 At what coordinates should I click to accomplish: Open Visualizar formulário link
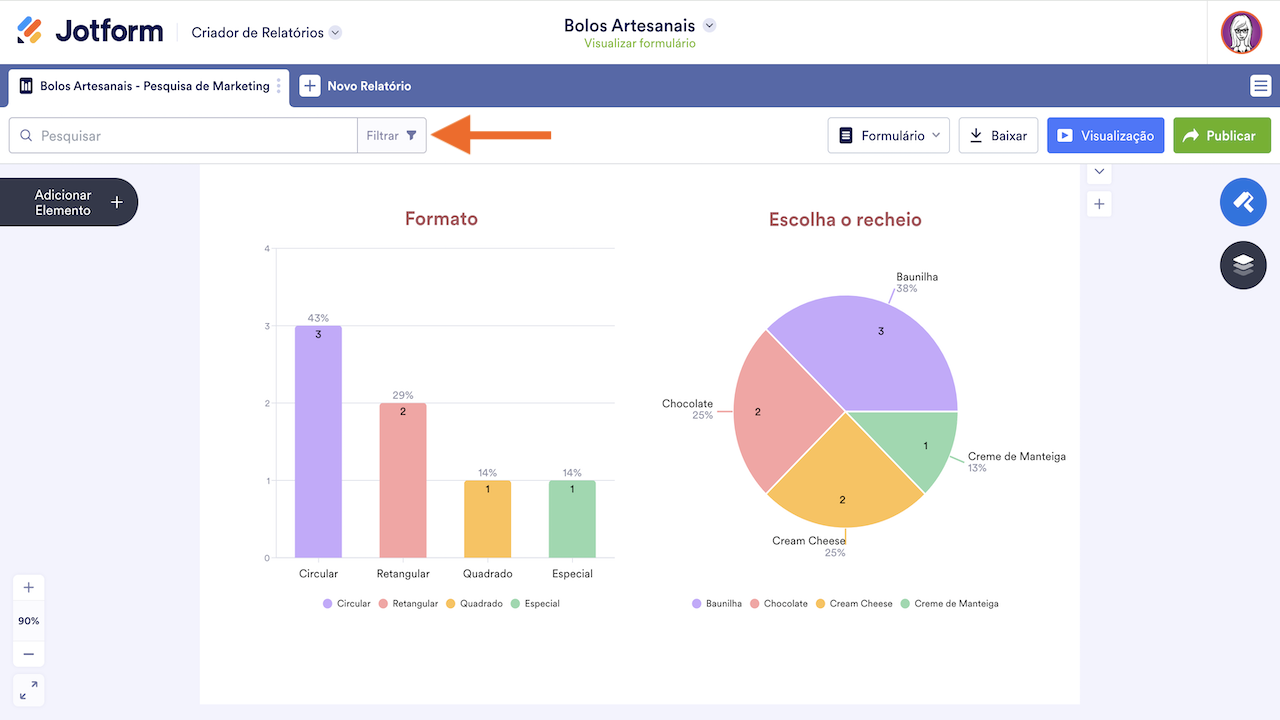[x=638, y=43]
